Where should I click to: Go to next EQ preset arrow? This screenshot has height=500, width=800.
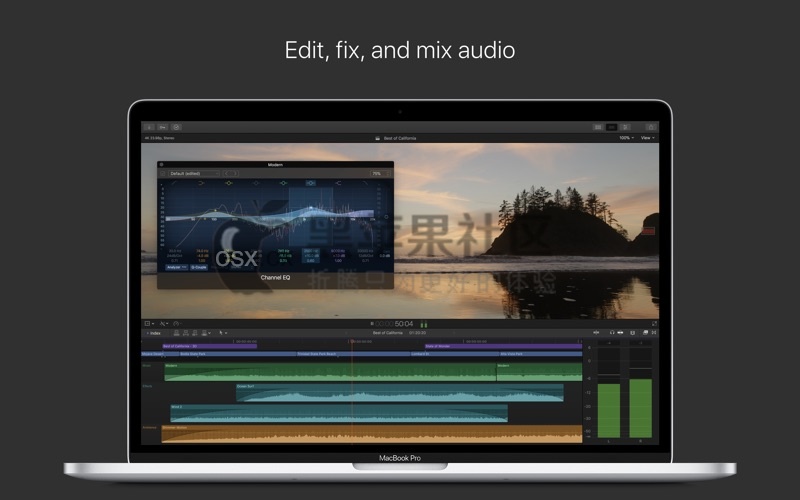click(234, 173)
